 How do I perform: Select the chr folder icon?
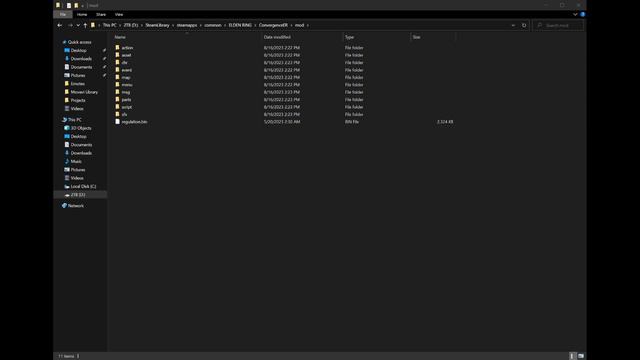tap(118, 62)
